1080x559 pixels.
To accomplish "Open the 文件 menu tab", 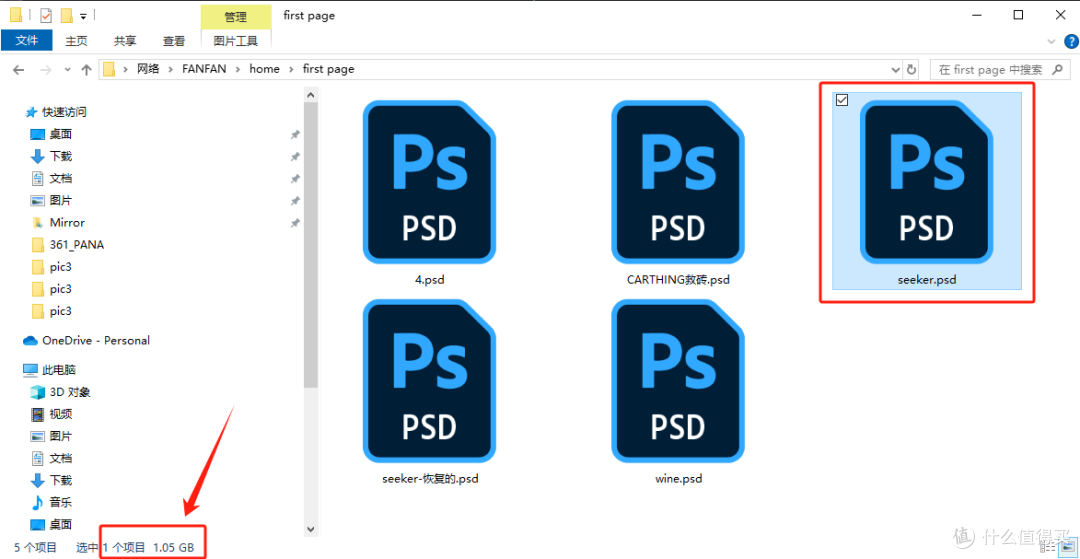I will tap(26, 41).
